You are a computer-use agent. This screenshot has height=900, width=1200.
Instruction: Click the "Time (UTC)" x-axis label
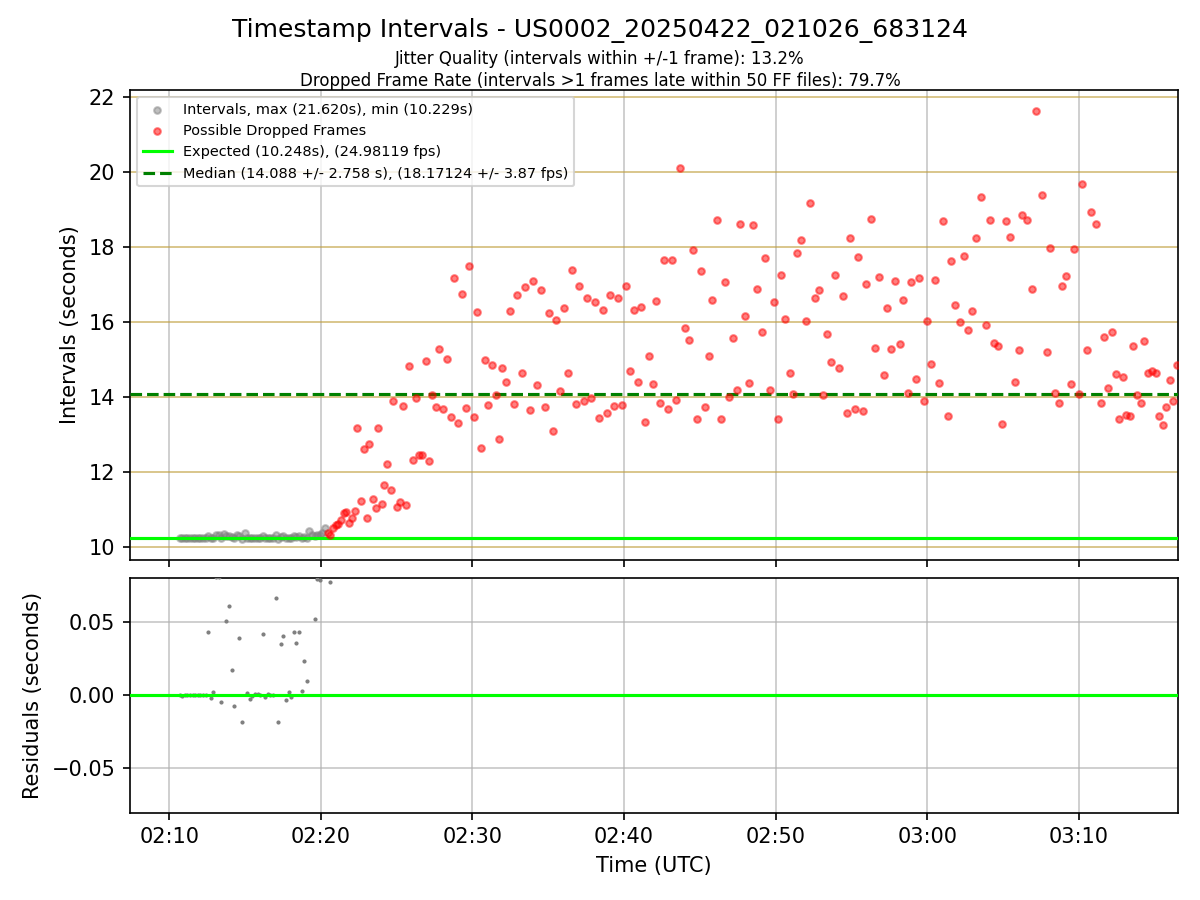coord(653,865)
